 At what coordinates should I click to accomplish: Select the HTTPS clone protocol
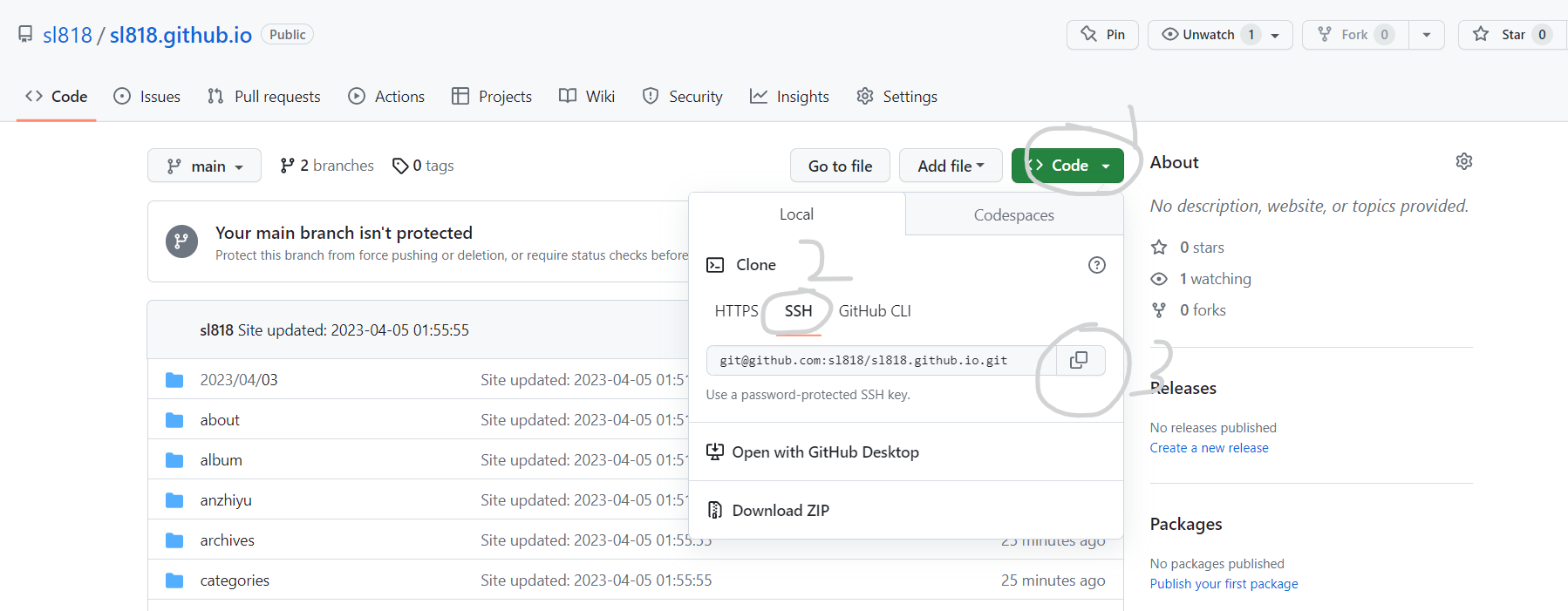736,311
